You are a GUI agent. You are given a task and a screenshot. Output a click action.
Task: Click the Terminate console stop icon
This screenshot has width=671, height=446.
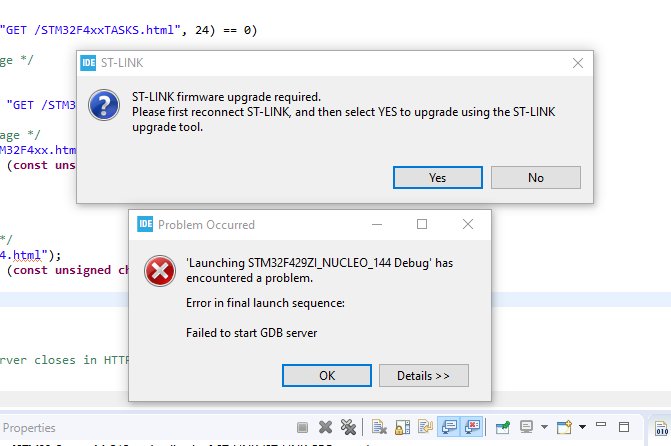pos(302,427)
